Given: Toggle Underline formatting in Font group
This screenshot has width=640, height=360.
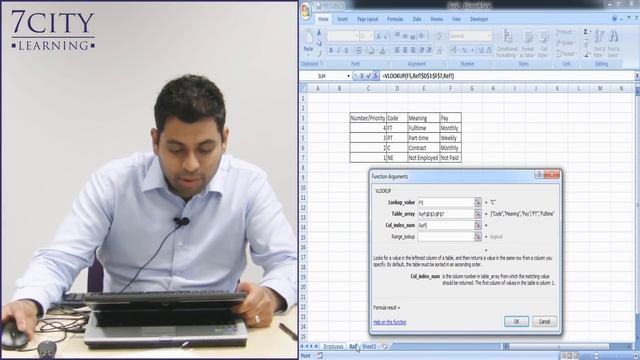Looking at the screenshot, I should [346, 51].
